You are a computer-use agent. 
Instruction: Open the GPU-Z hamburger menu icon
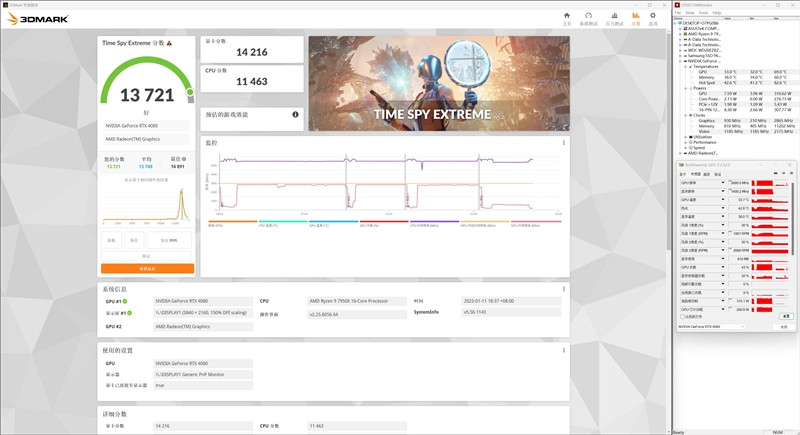pyautogui.click(x=791, y=173)
